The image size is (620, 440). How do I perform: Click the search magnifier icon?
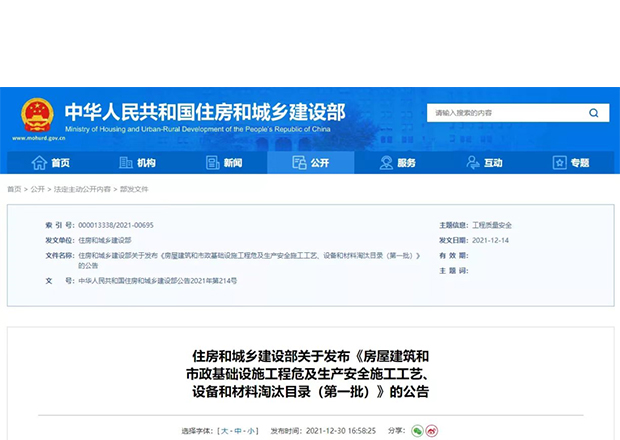(594, 113)
